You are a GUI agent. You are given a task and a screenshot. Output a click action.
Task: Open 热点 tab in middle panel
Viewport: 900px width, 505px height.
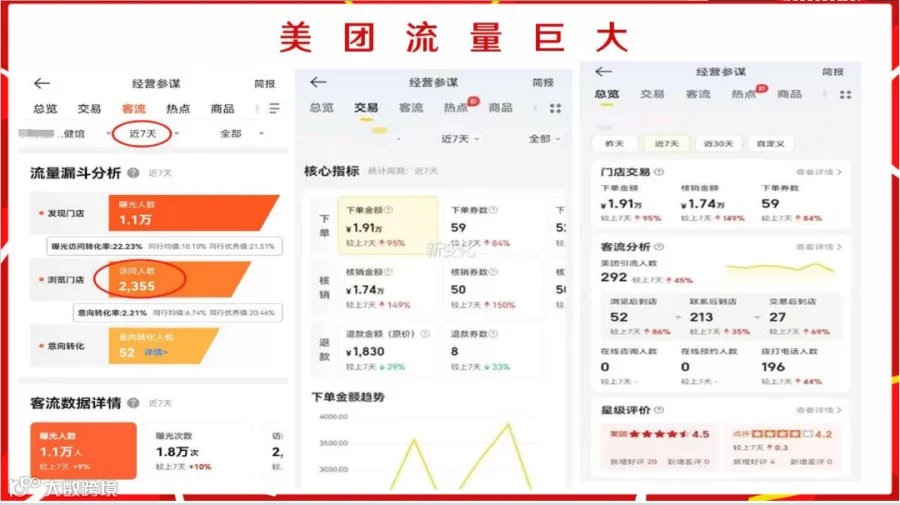456,107
